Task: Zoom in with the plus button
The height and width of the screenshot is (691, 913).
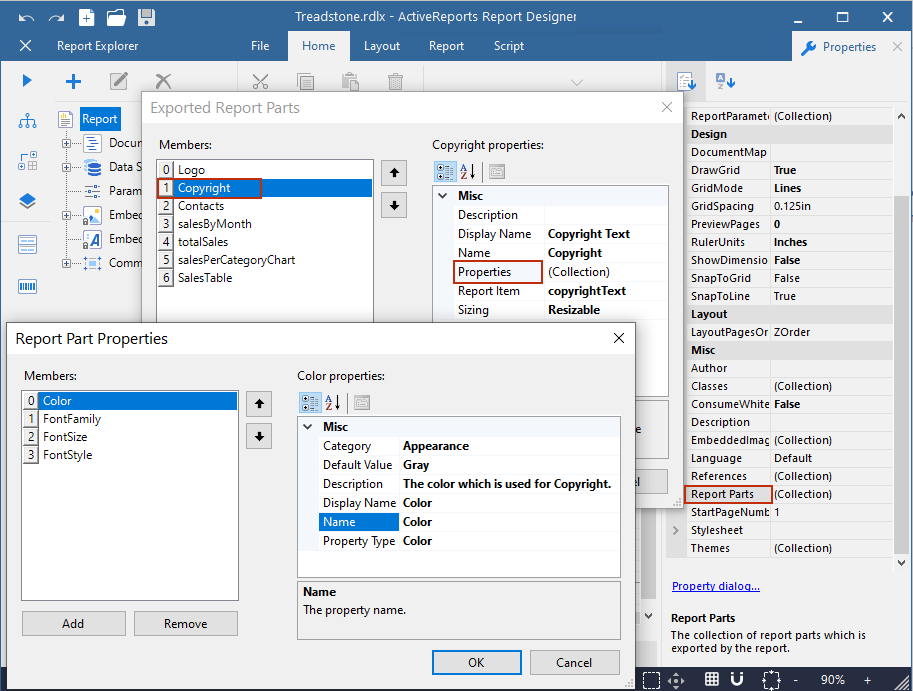Action: coord(868,680)
